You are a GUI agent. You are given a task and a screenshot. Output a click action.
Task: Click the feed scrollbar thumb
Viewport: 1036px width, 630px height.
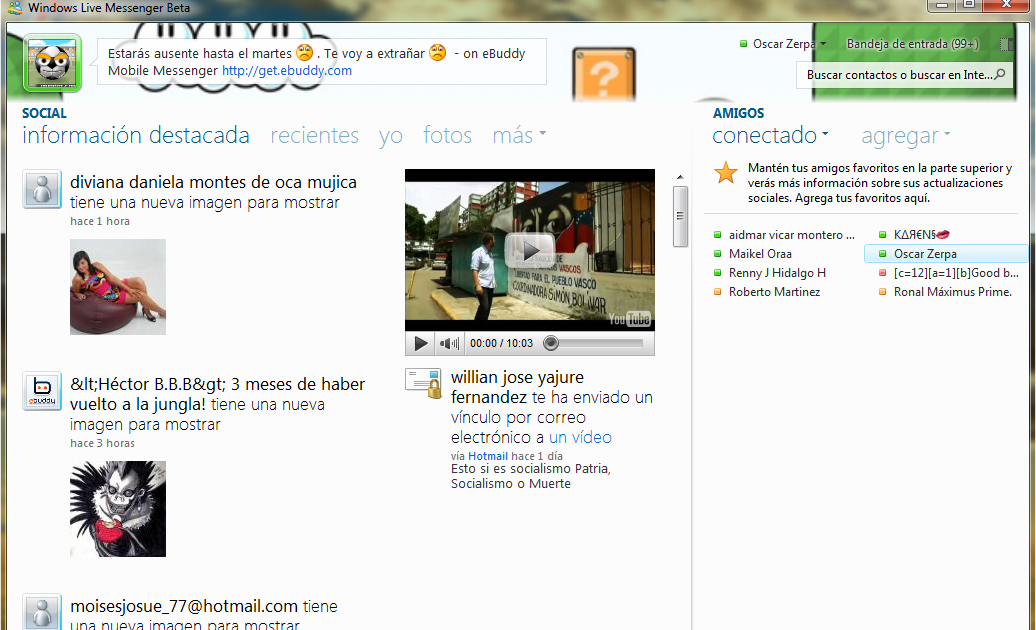680,216
